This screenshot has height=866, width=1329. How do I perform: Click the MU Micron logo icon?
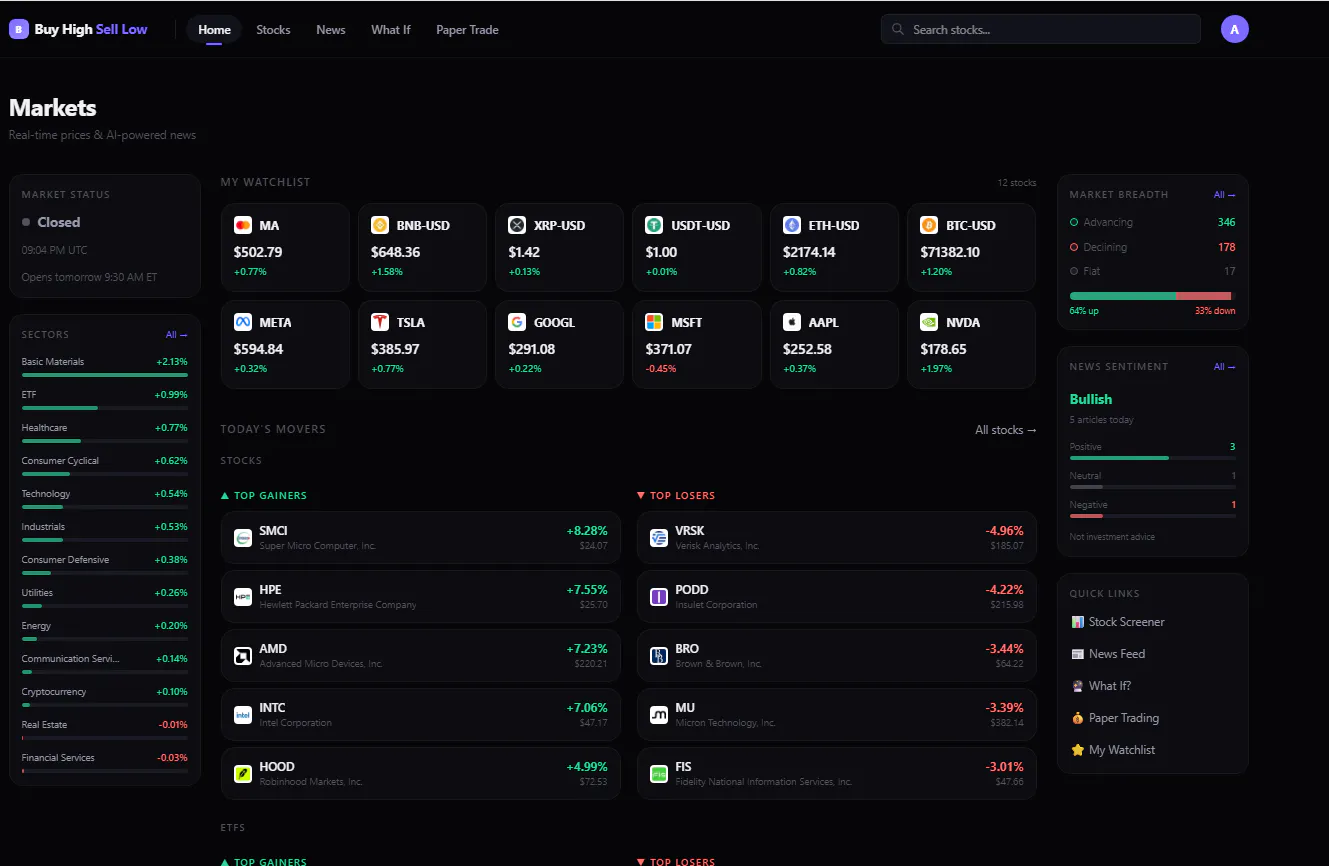click(659, 715)
